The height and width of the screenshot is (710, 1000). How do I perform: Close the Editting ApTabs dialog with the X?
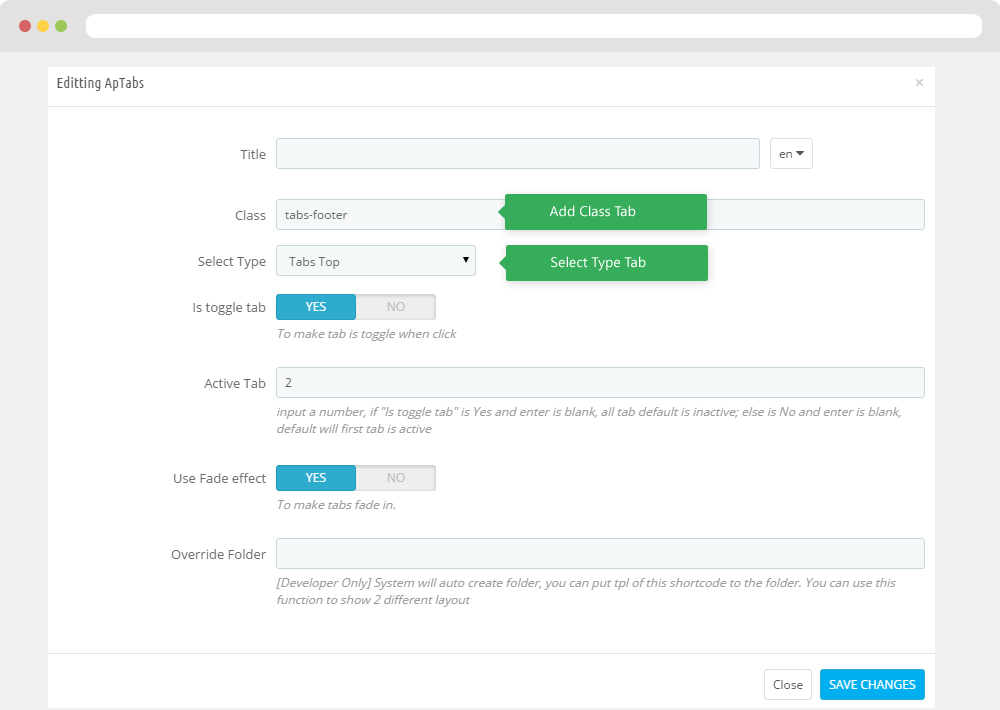coord(919,82)
